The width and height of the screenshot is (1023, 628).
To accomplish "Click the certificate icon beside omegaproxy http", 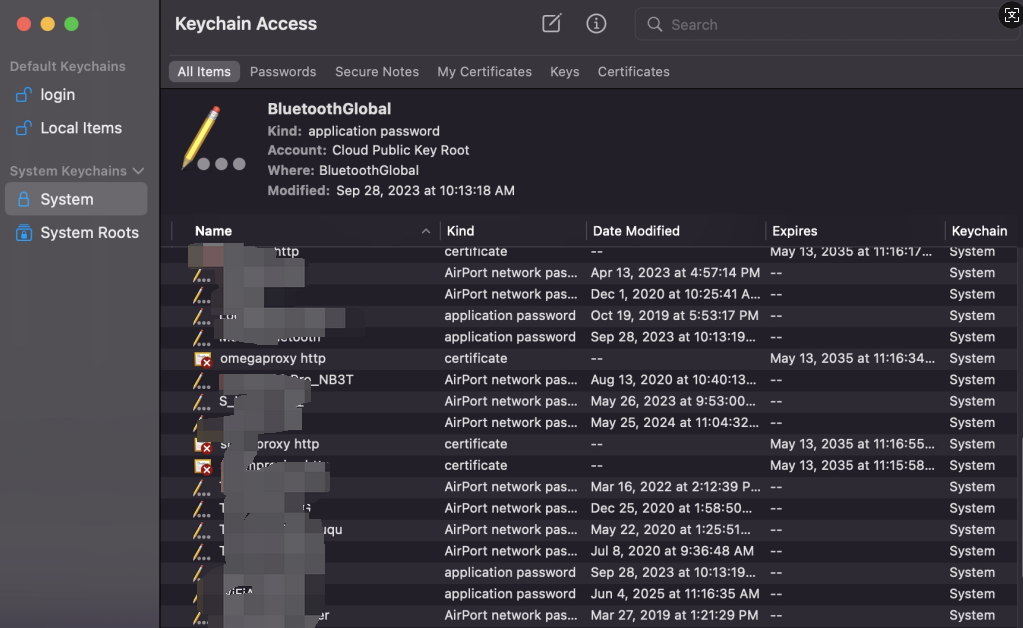I will [203, 359].
